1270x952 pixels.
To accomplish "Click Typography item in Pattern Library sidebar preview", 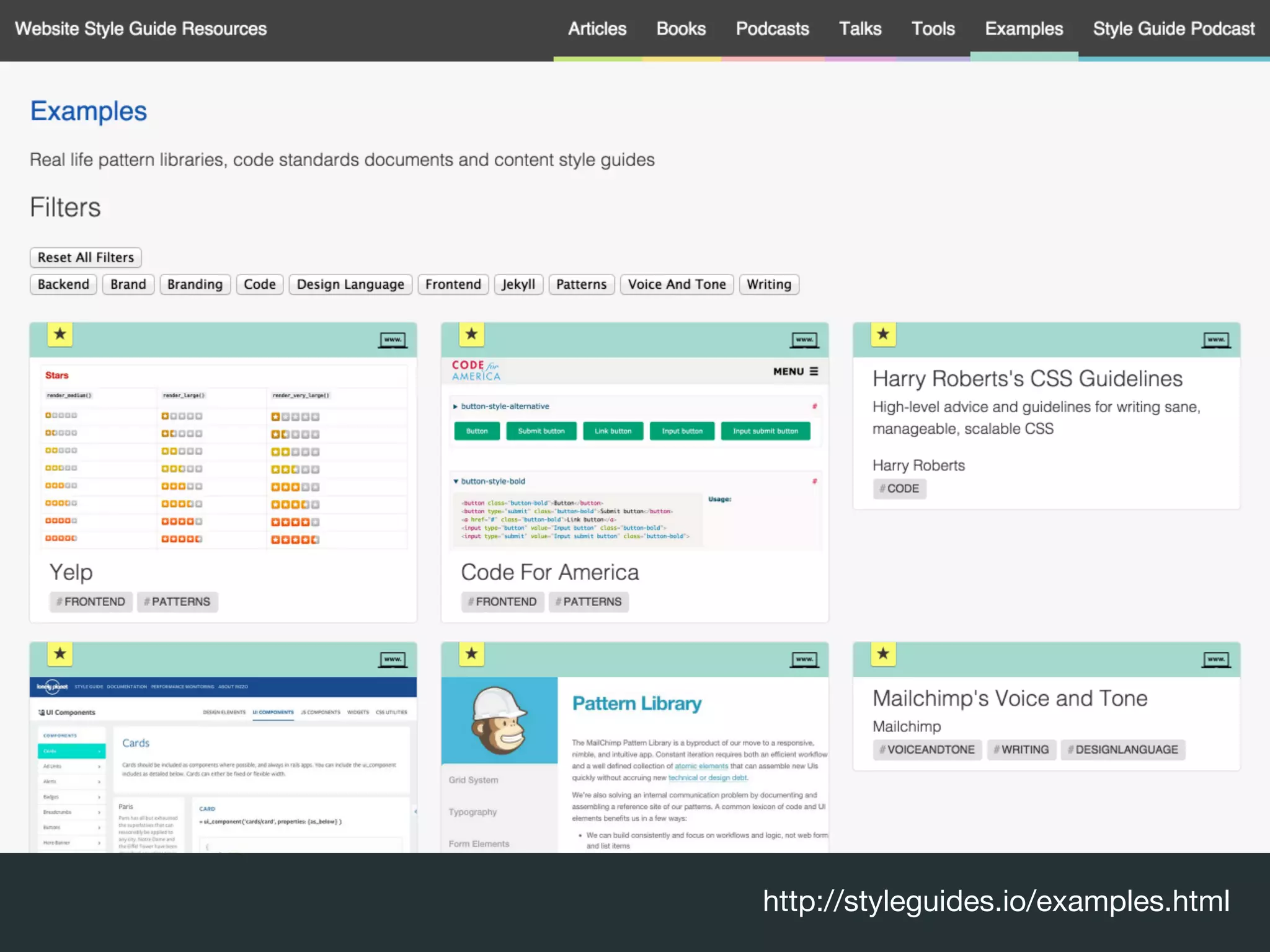I will [473, 812].
